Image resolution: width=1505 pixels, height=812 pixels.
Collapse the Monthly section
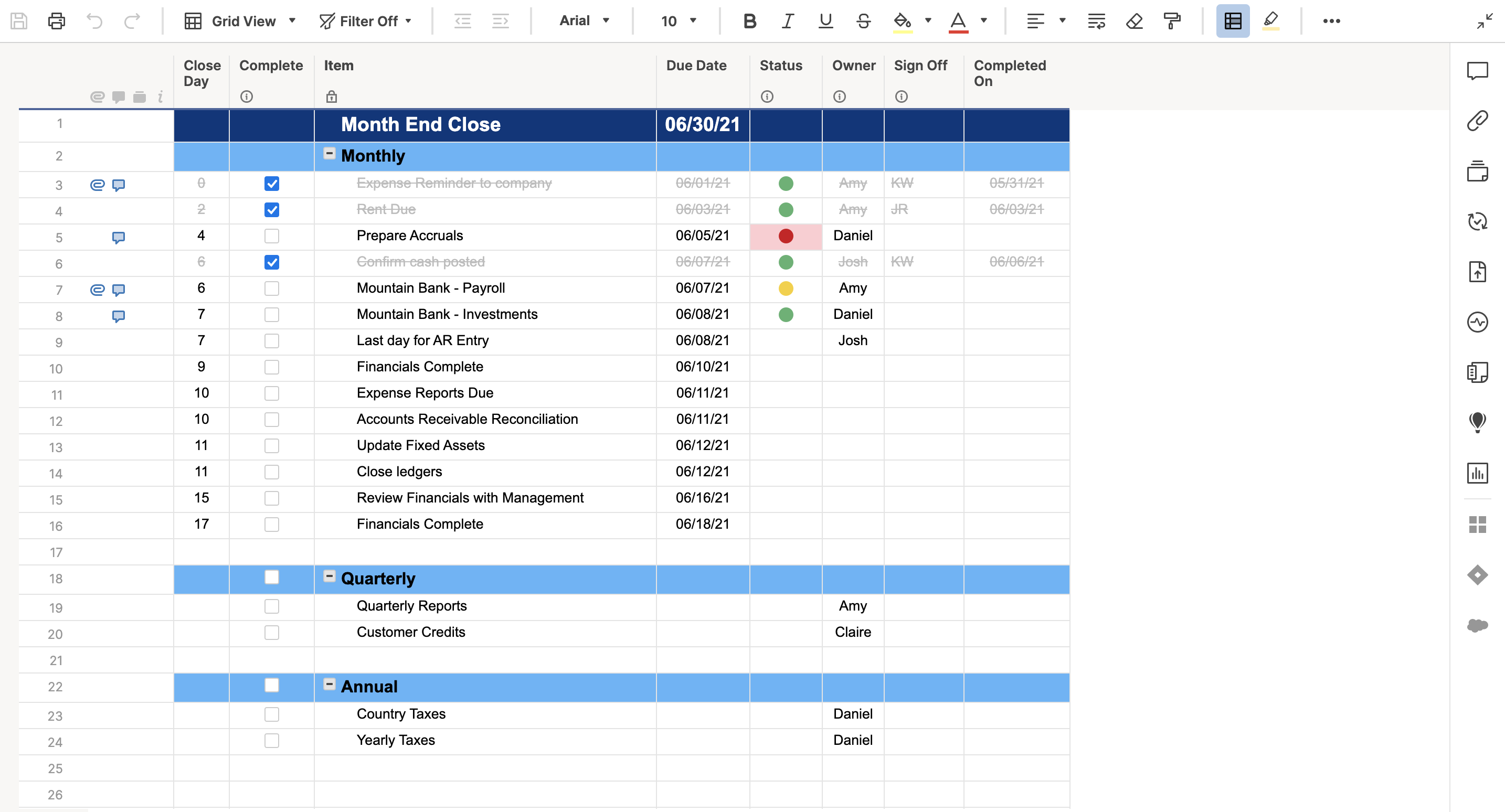coord(330,154)
